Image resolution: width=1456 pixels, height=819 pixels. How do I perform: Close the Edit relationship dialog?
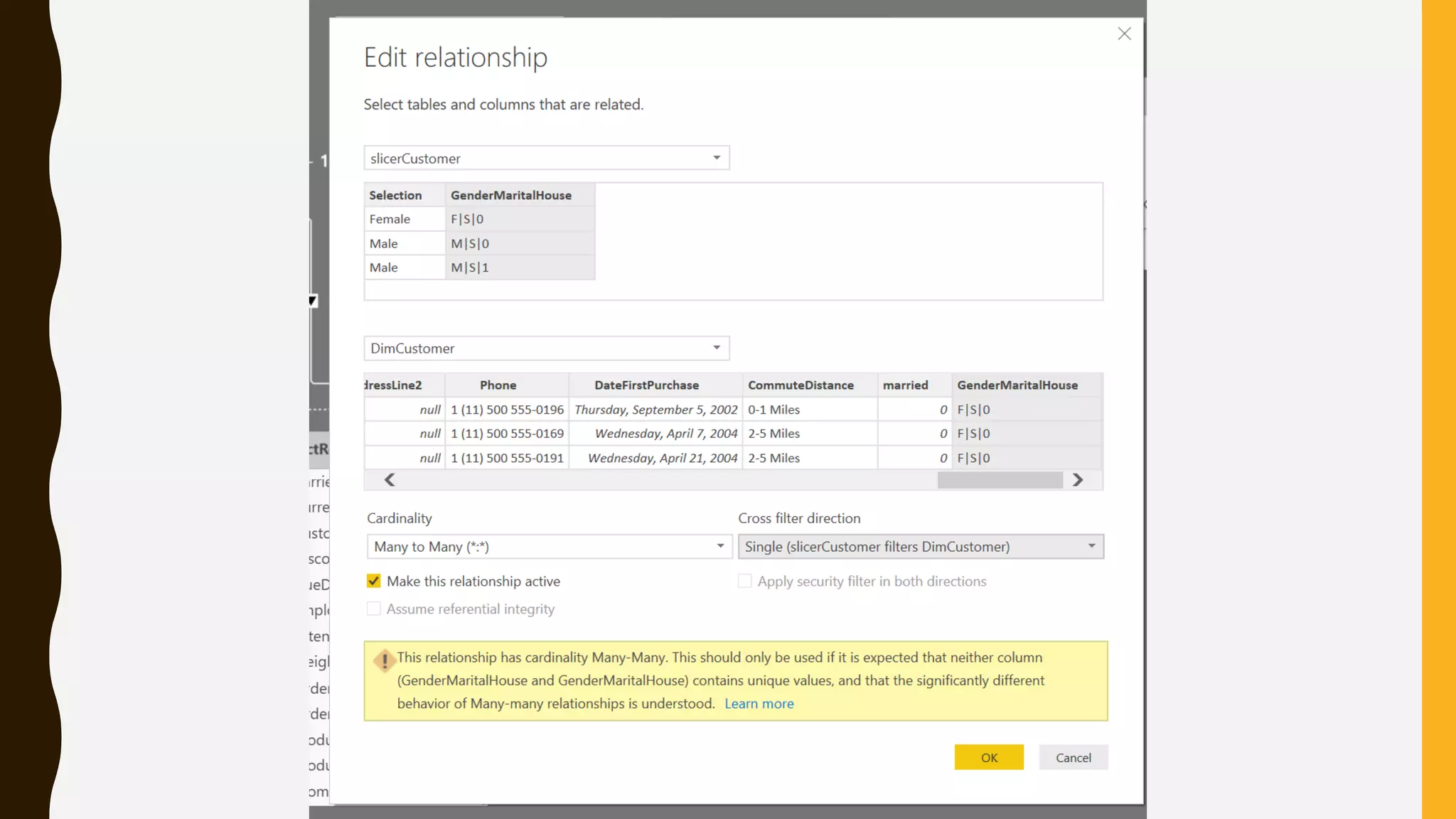(x=1123, y=33)
